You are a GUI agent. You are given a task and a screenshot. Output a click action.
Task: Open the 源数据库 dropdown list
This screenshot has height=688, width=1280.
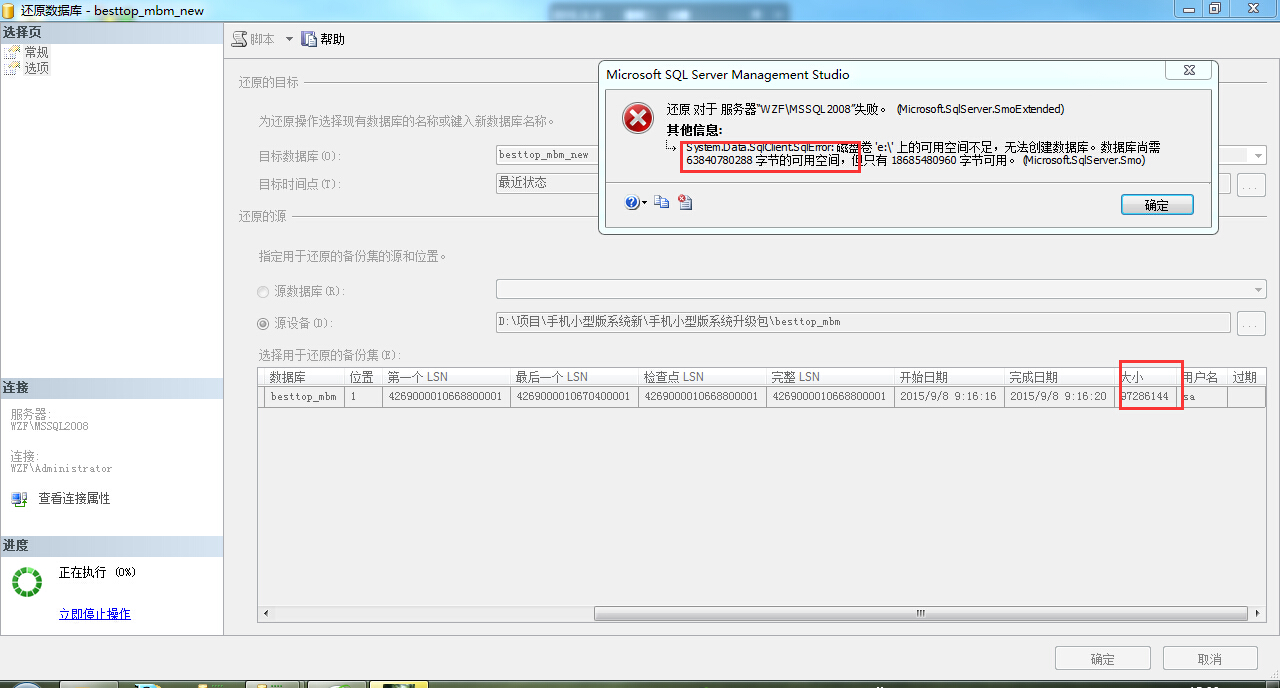coord(1259,289)
